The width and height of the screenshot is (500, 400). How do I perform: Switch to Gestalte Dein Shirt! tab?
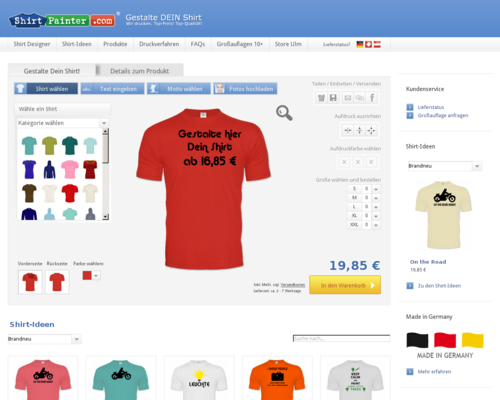pyautogui.click(x=52, y=71)
